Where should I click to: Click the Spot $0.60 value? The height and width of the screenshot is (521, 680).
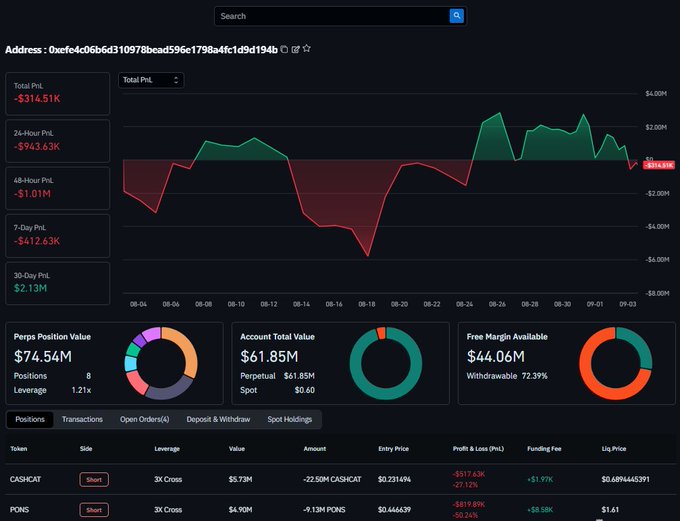[305, 390]
